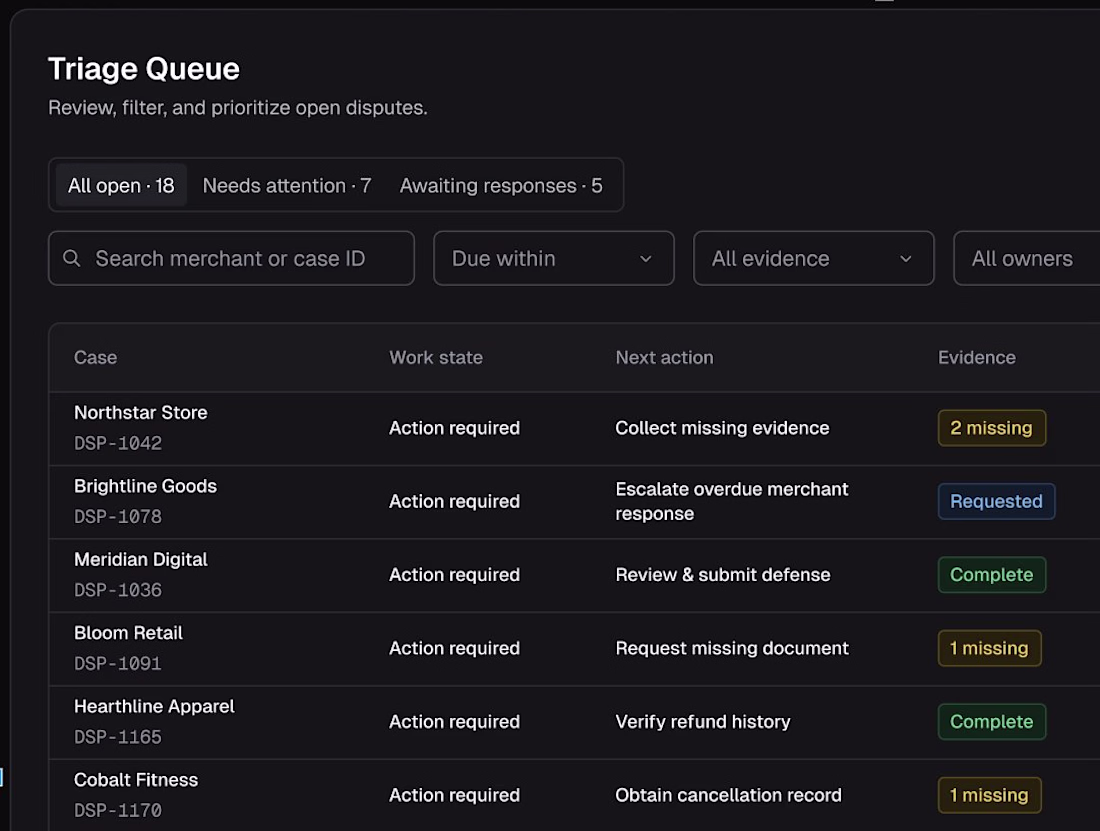Click the Work state column header
Screen dimensions: 1100x831
pos(436,358)
